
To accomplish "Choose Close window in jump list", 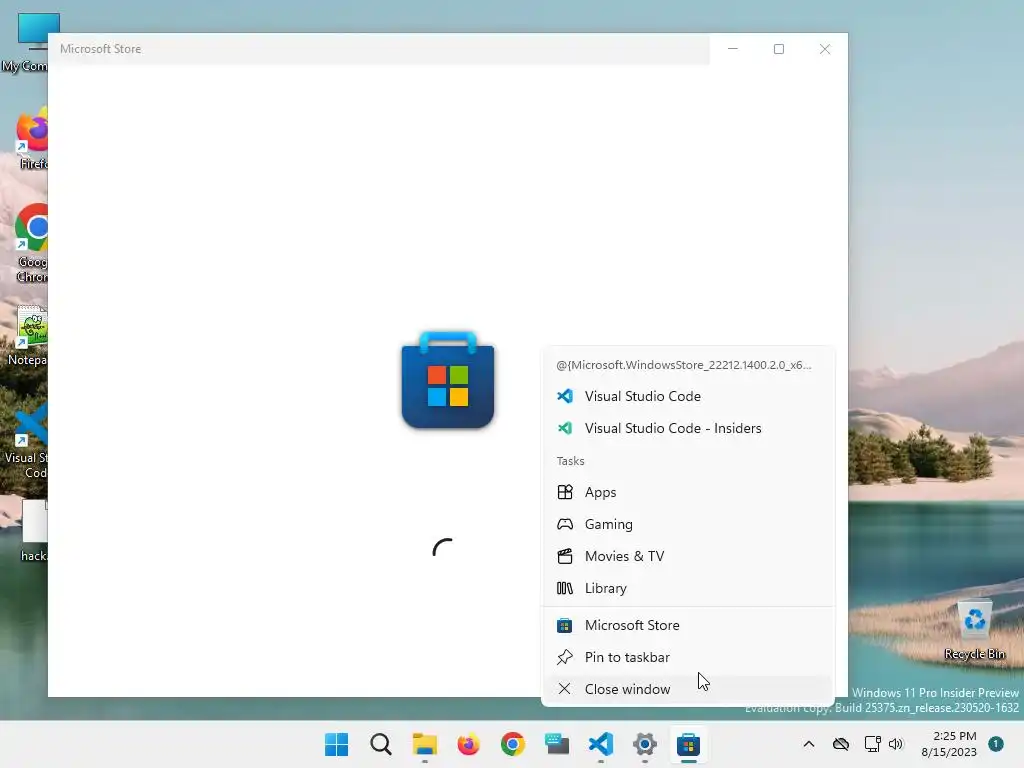I will pos(688,689).
